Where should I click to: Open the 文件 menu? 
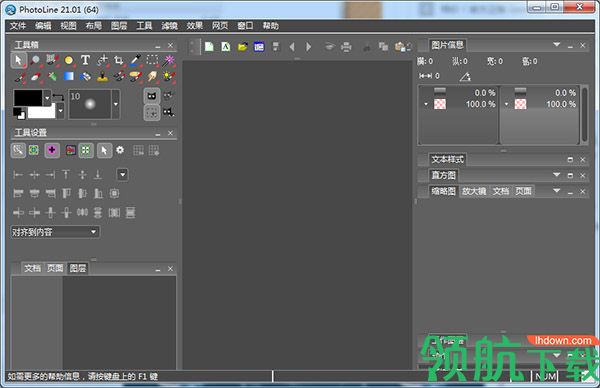pos(18,26)
